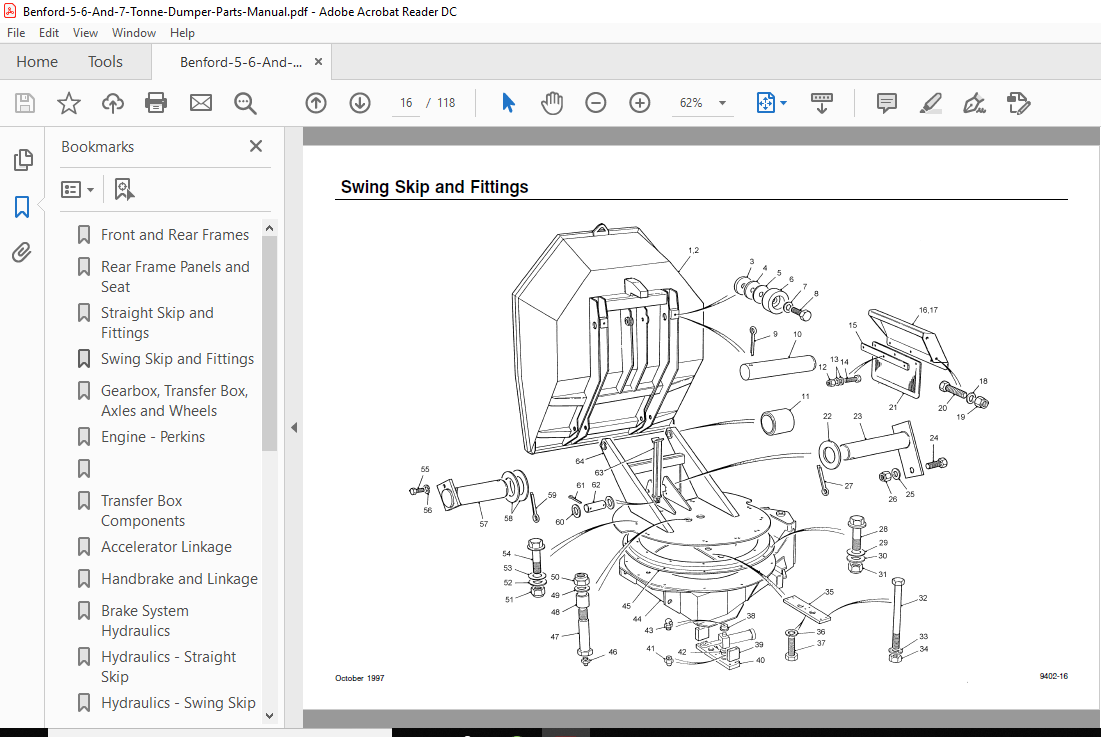Select Swing Skip and Fittings bookmark
This screenshot has width=1101, height=737.
click(x=177, y=359)
